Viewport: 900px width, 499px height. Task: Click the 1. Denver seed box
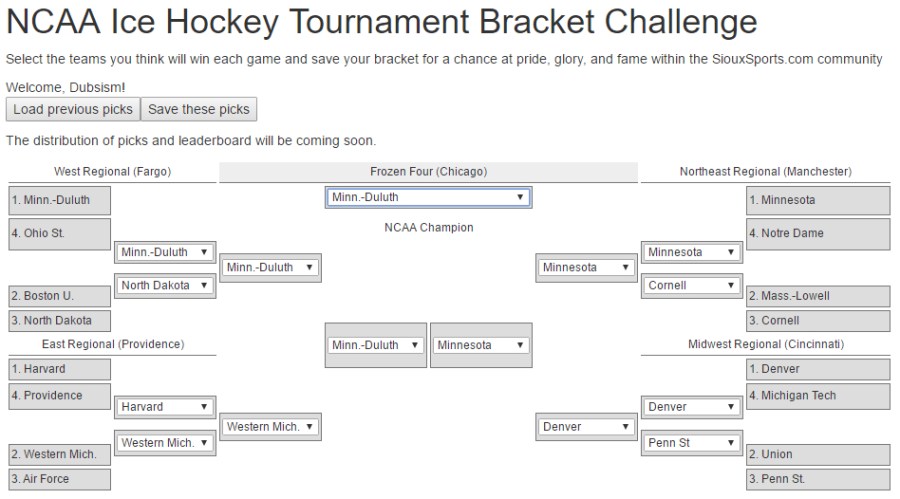(x=818, y=369)
